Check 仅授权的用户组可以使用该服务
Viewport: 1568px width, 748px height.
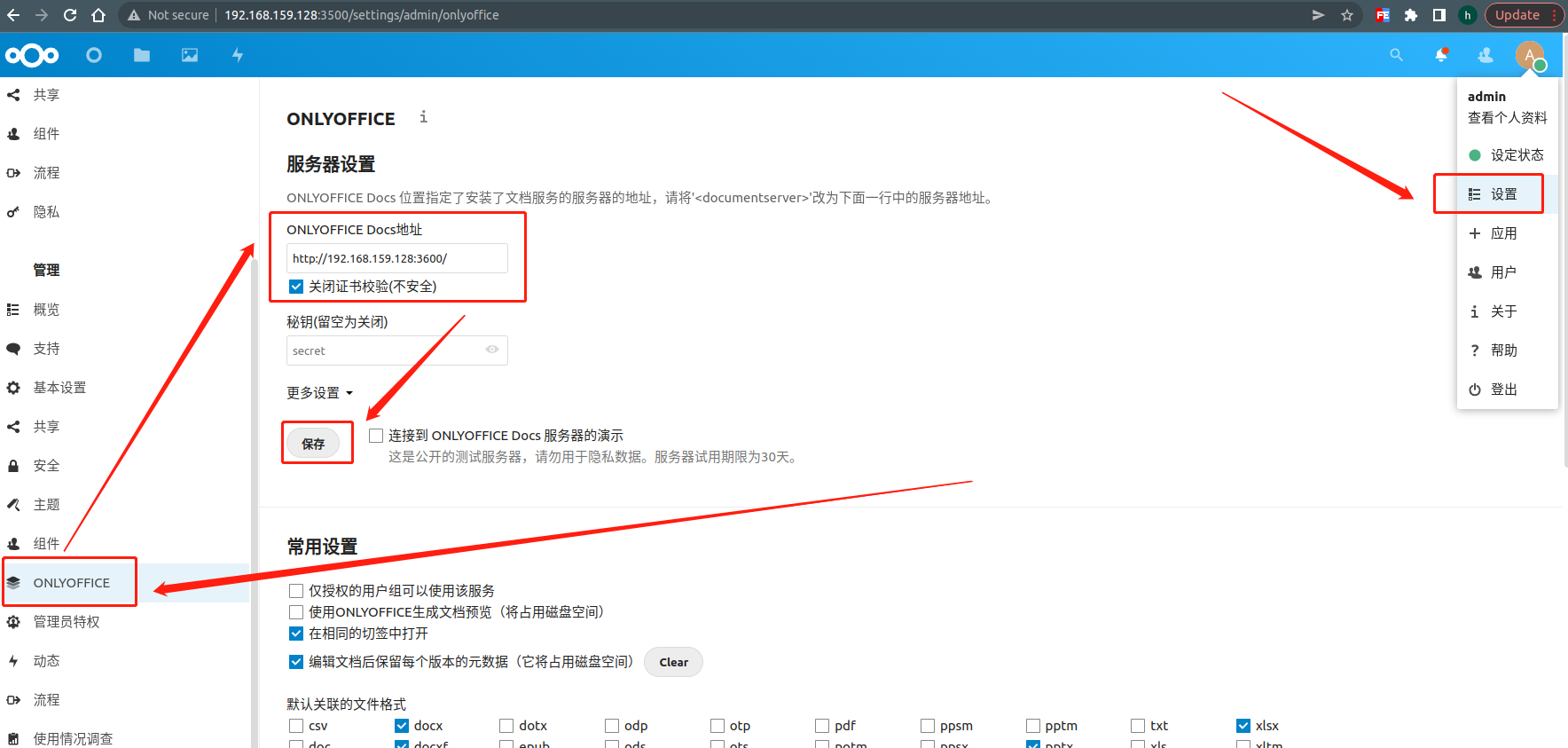[296, 591]
